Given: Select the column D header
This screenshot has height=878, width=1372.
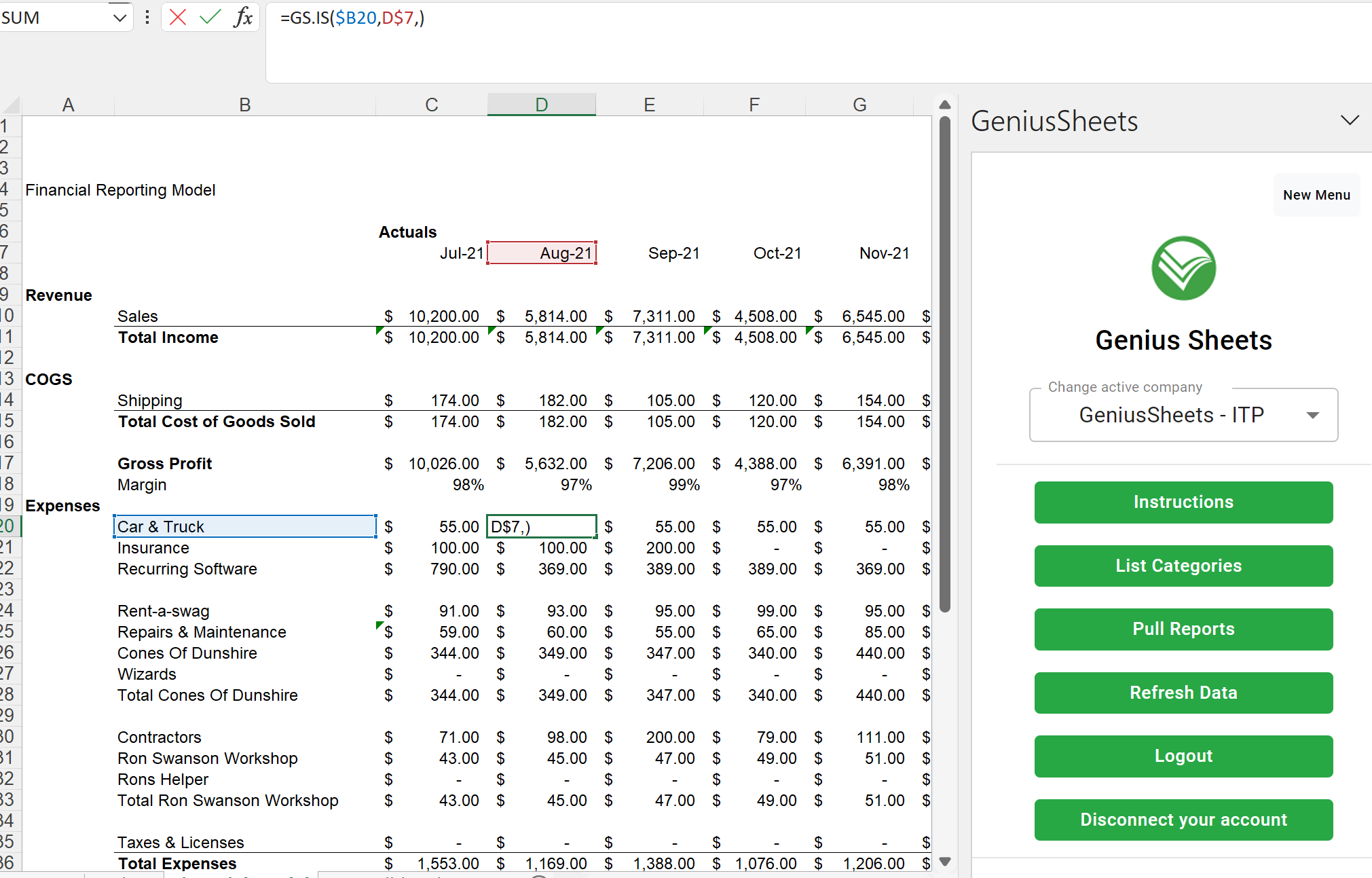Looking at the screenshot, I should (x=541, y=105).
